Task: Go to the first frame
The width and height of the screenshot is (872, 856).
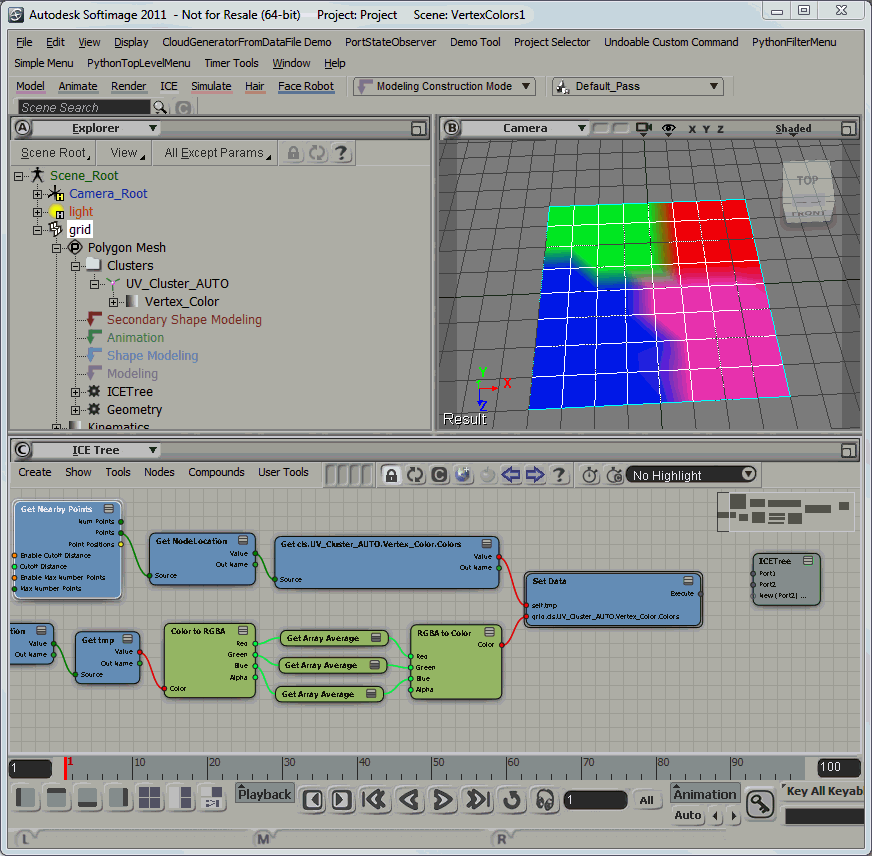Action: pyautogui.click(x=375, y=800)
